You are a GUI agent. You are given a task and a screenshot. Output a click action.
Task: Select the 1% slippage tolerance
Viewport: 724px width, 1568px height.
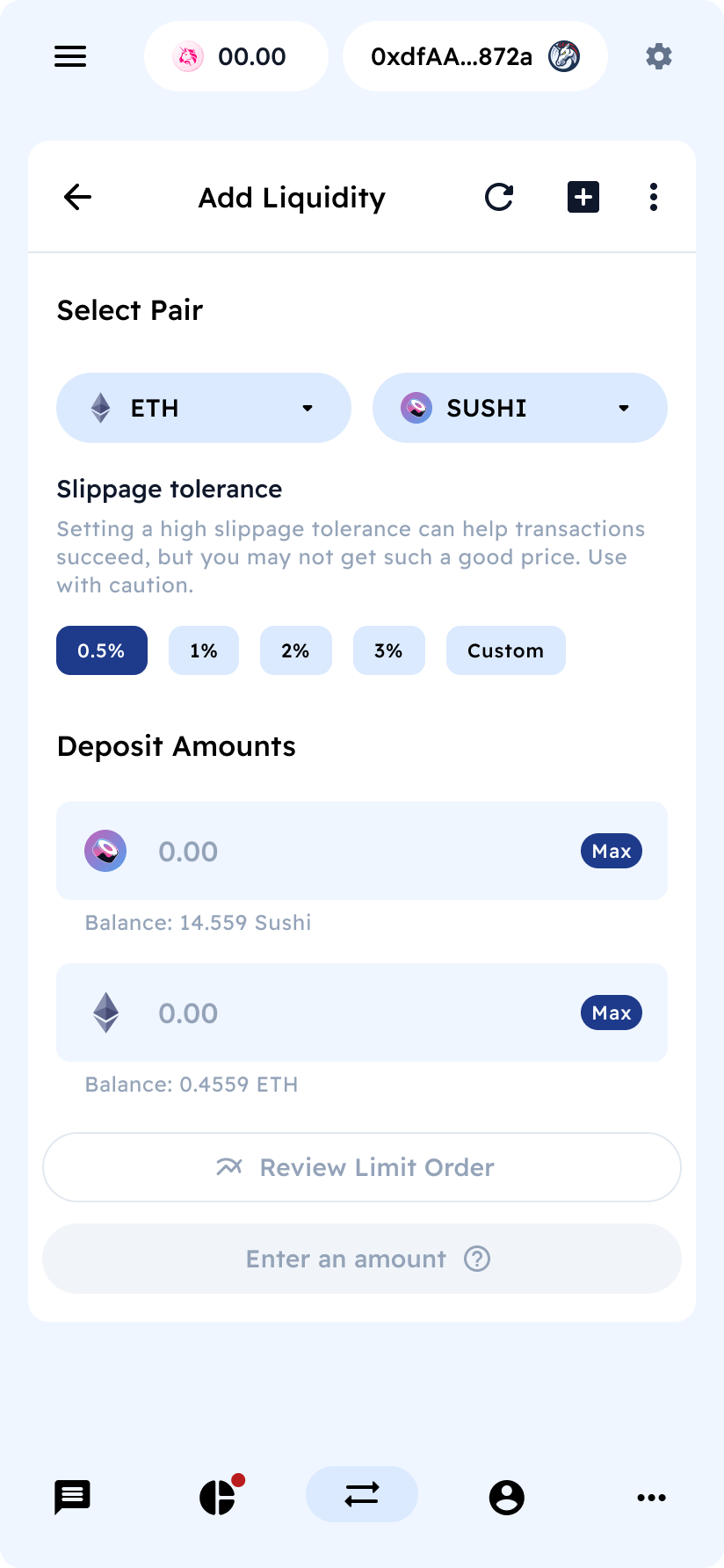(x=203, y=650)
